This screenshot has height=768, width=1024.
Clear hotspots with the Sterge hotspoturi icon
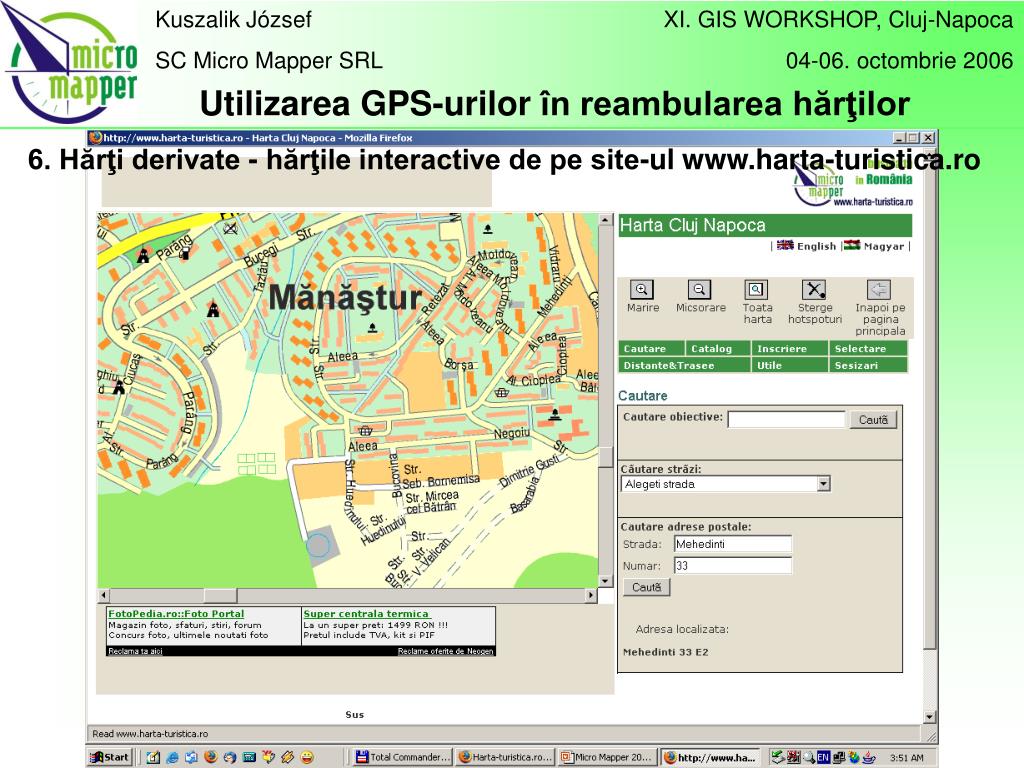click(814, 289)
